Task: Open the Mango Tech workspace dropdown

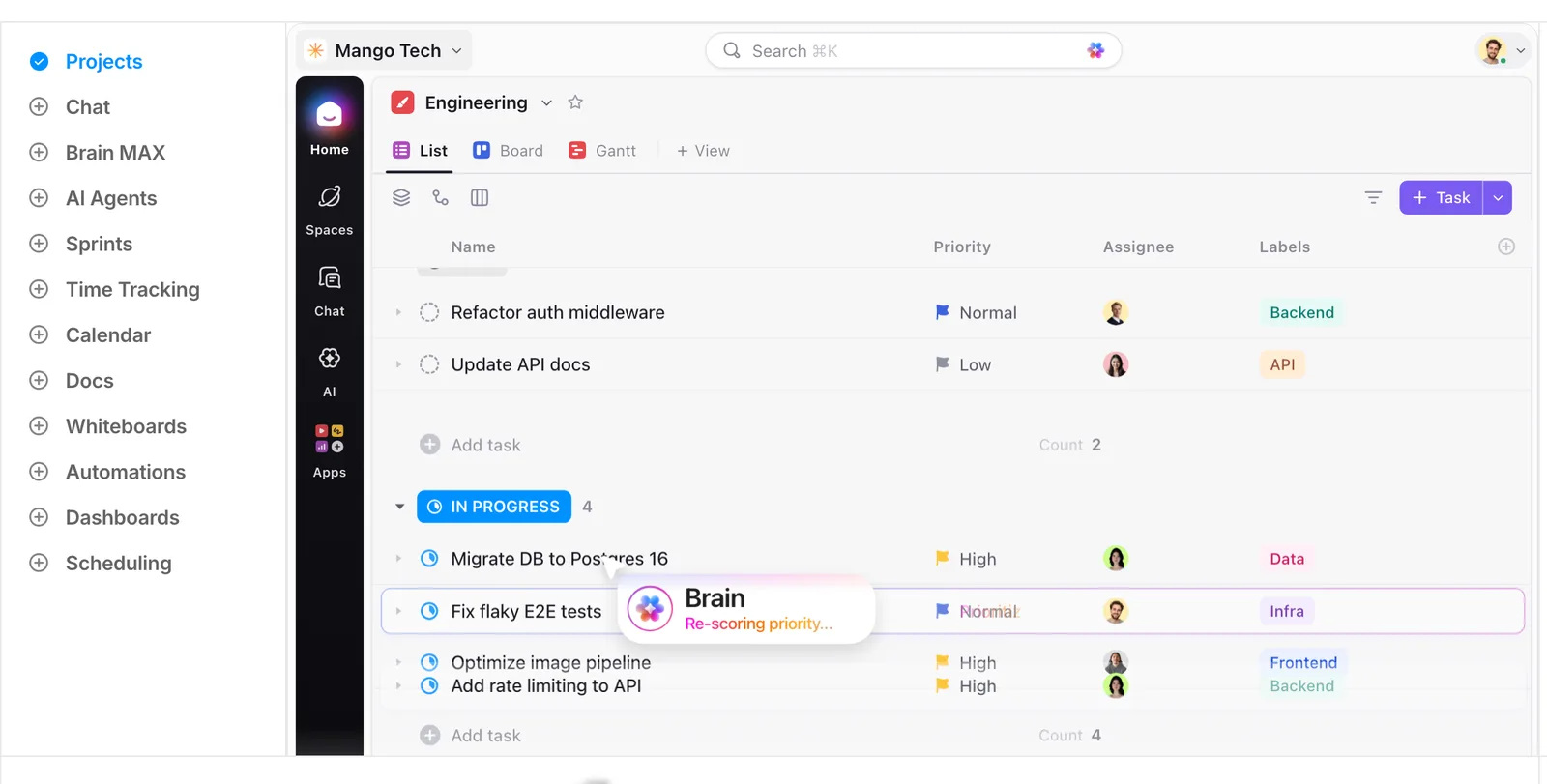Action: (x=384, y=50)
